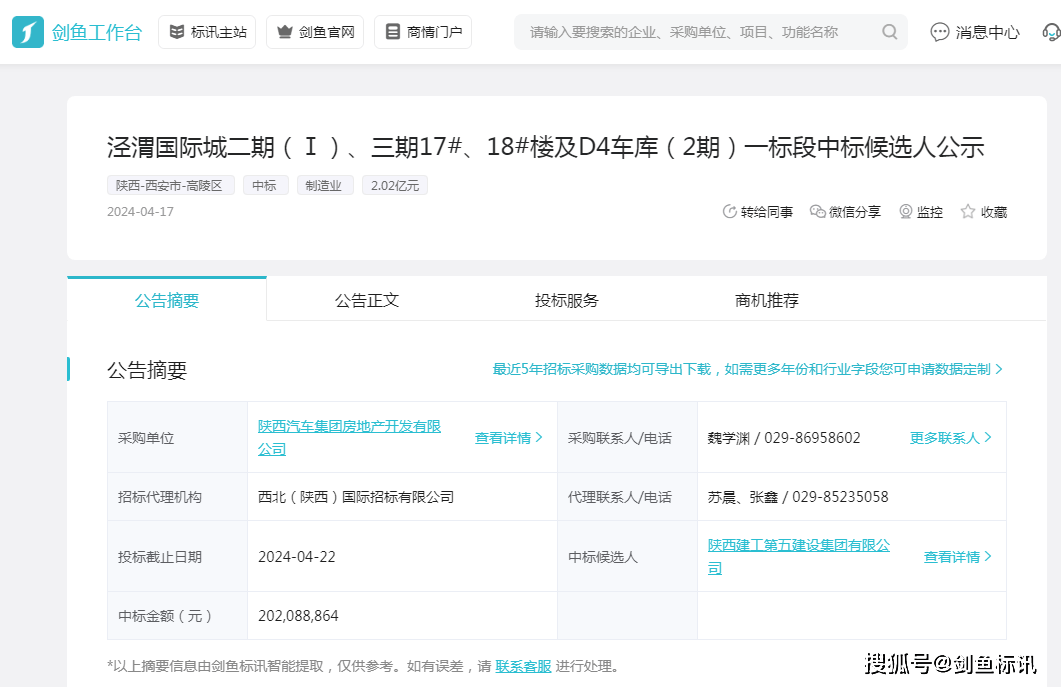The height and width of the screenshot is (687, 1061).
Task: Click the 消息中心 label
Action: click(x=987, y=32)
